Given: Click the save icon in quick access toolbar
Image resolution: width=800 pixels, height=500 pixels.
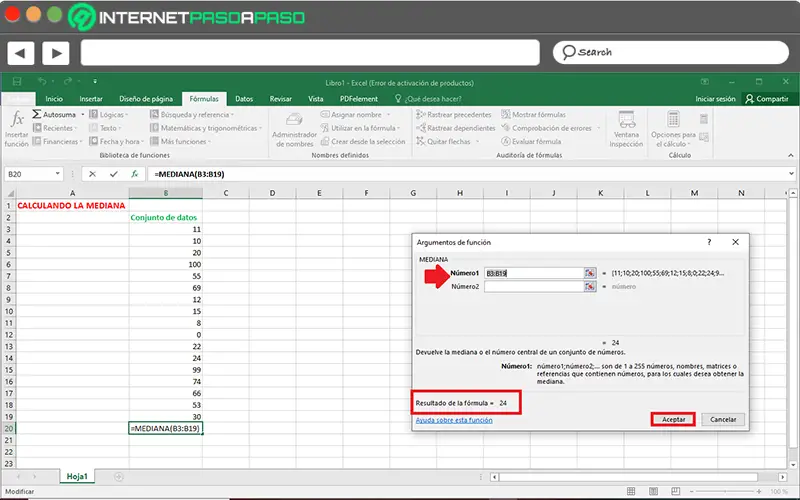Looking at the screenshot, I should [x=17, y=82].
